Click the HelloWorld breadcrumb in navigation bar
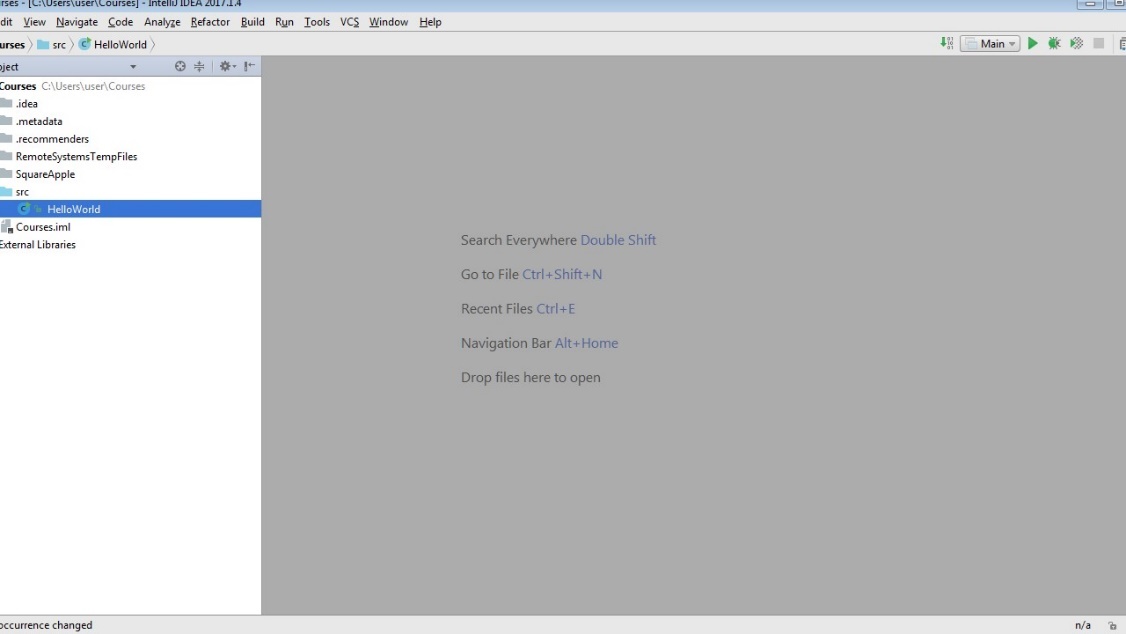The width and height of the screenshot is (1126, 634). [113, 44]
